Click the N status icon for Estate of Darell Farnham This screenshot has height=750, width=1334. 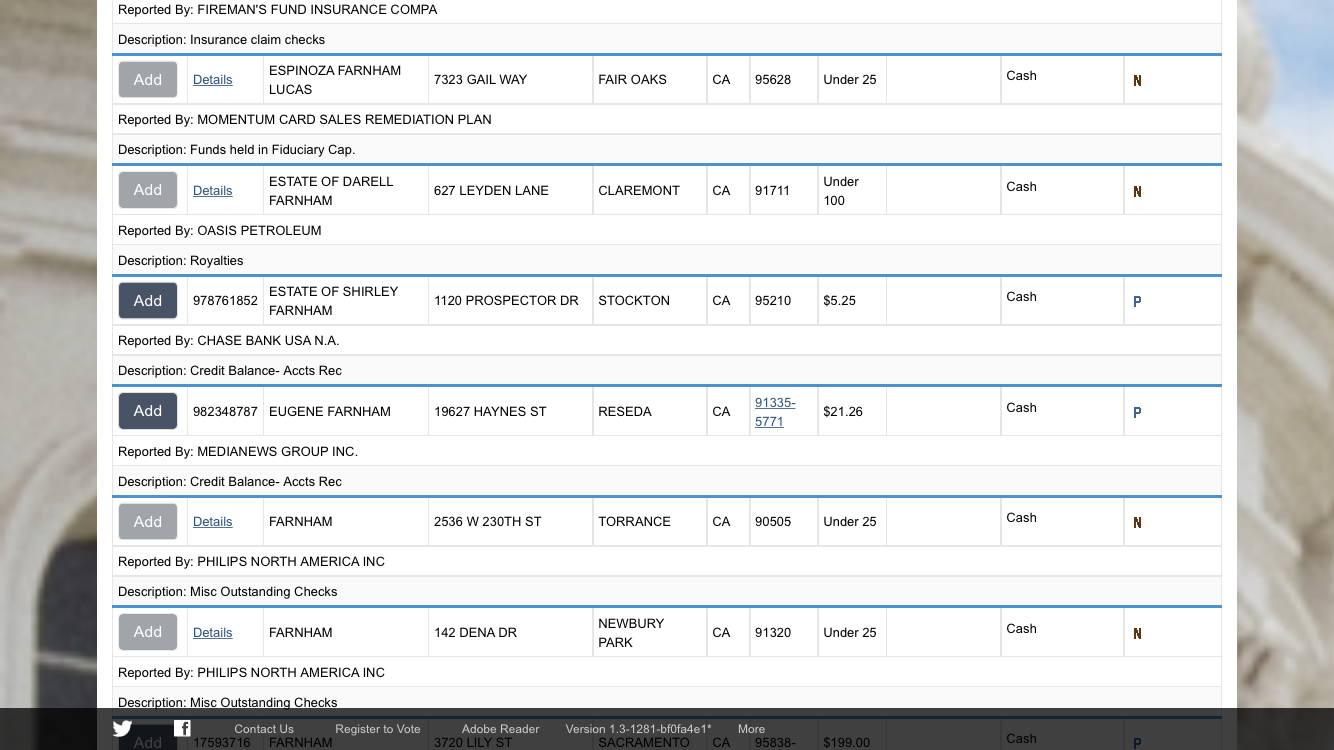(1137, 192)
